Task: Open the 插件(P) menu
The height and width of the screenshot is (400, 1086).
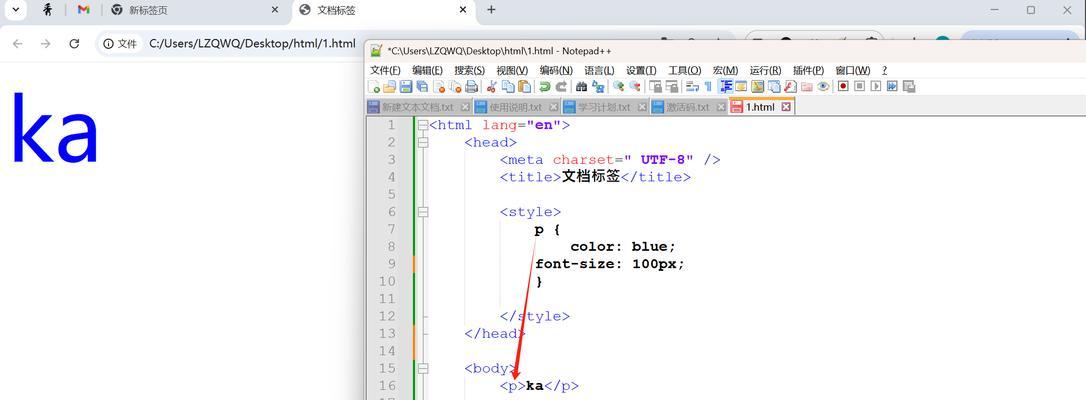Action: 808,71
